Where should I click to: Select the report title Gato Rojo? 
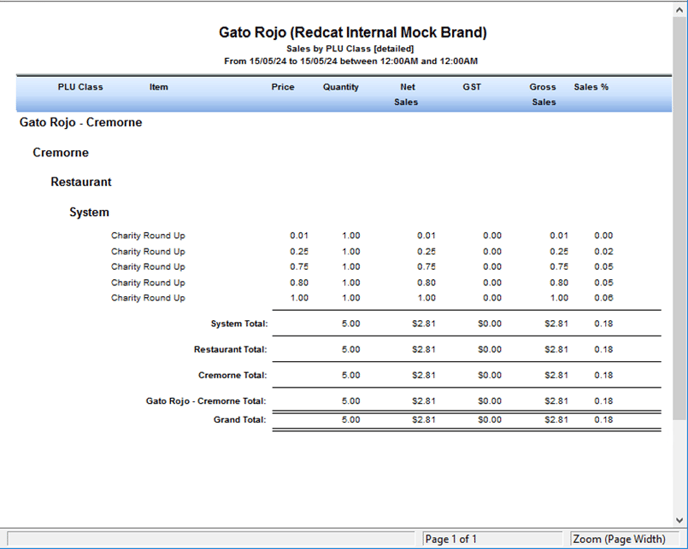click(353, 32)
